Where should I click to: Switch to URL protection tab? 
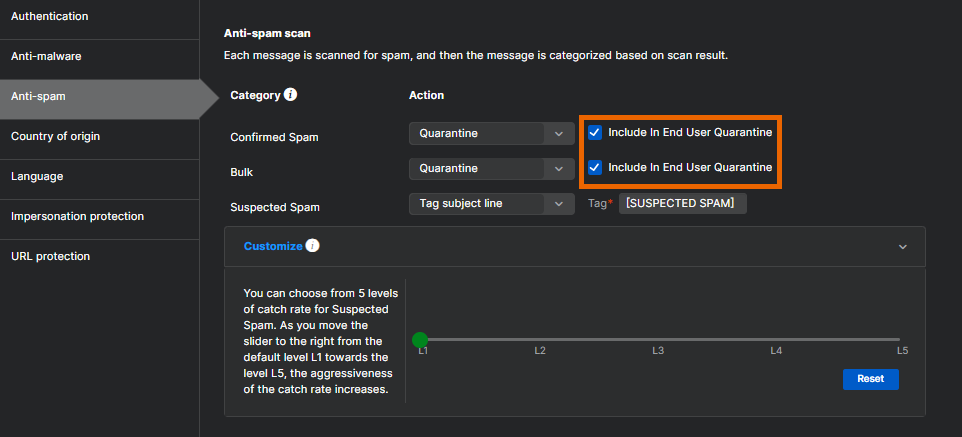click(x=50, y=257)
